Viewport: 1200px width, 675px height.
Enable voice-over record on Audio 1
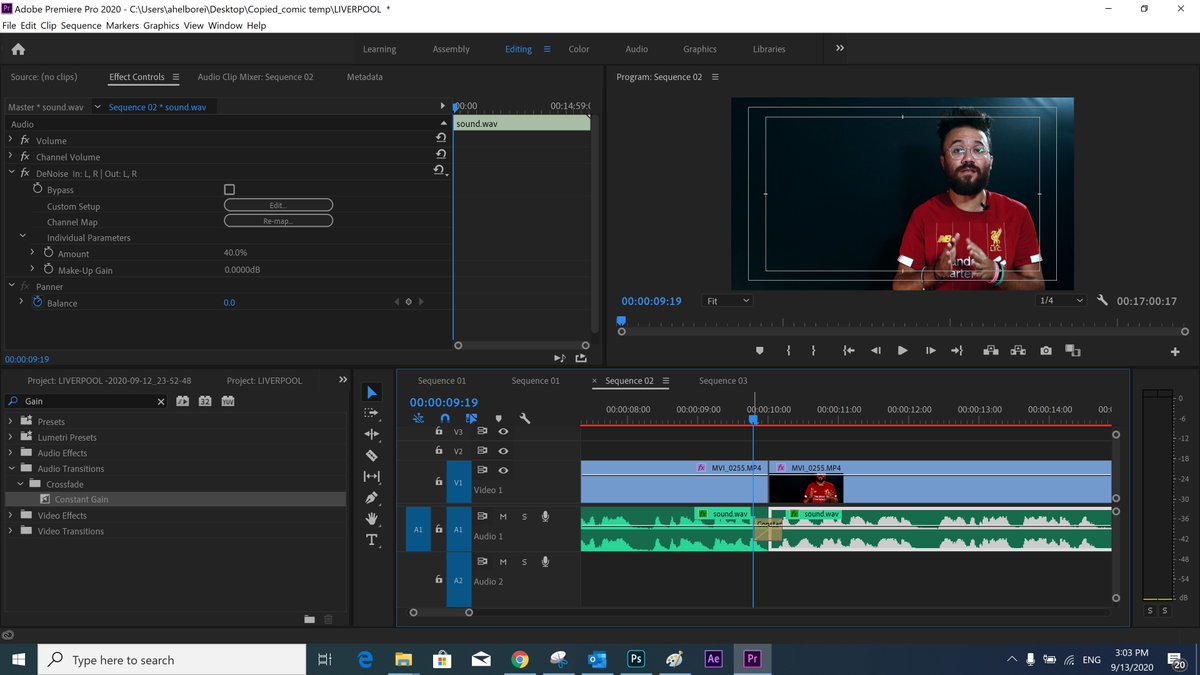pyautogui.click(x=546, y=517)
